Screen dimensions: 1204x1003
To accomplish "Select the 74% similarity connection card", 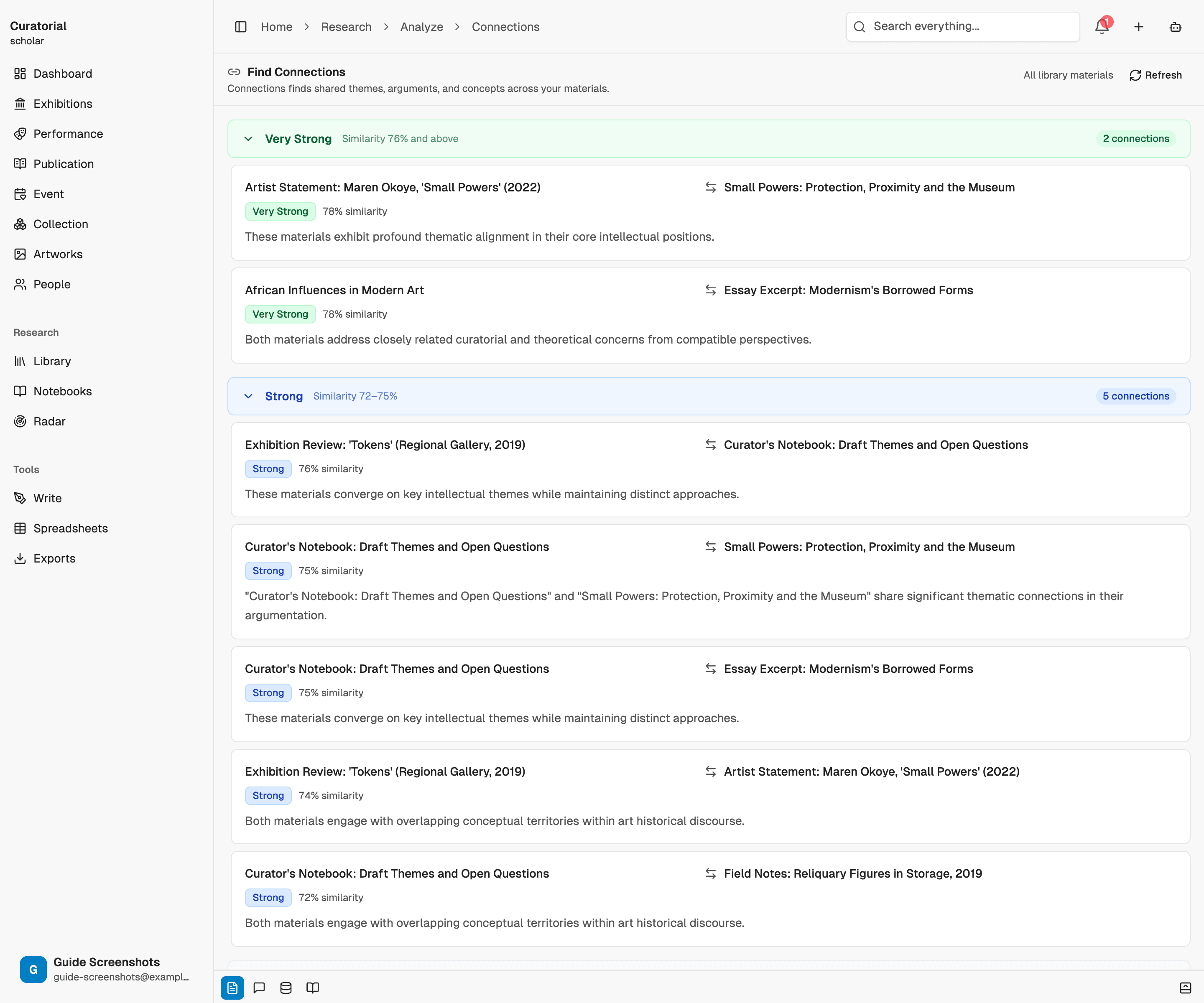I will [710, 796].
